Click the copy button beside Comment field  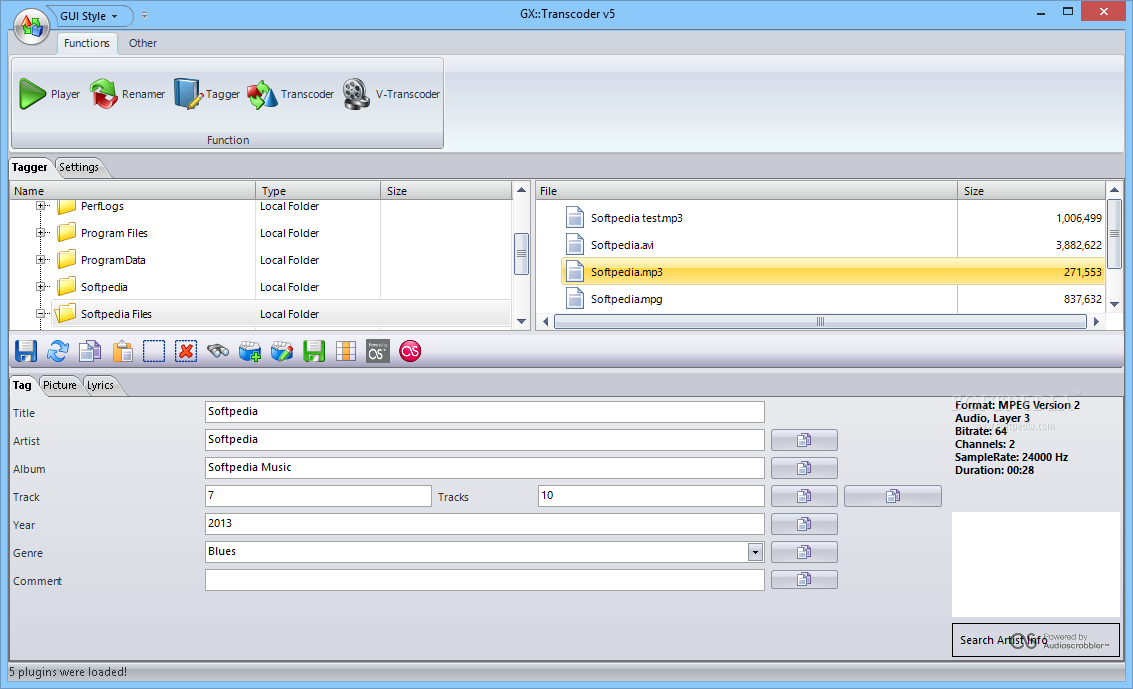(x=804, y=580)
